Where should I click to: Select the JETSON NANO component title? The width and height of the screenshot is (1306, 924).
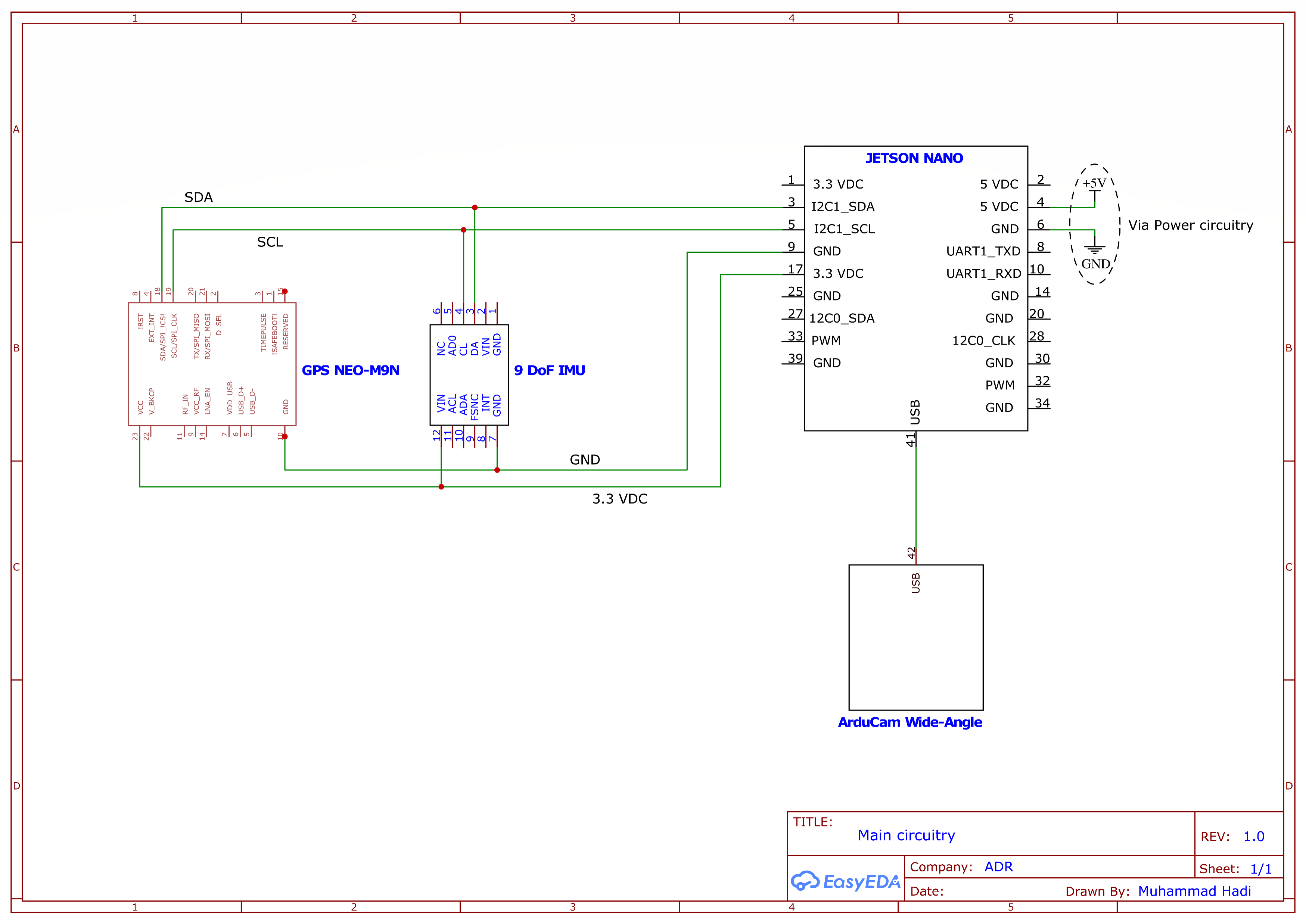pos(914,158)
